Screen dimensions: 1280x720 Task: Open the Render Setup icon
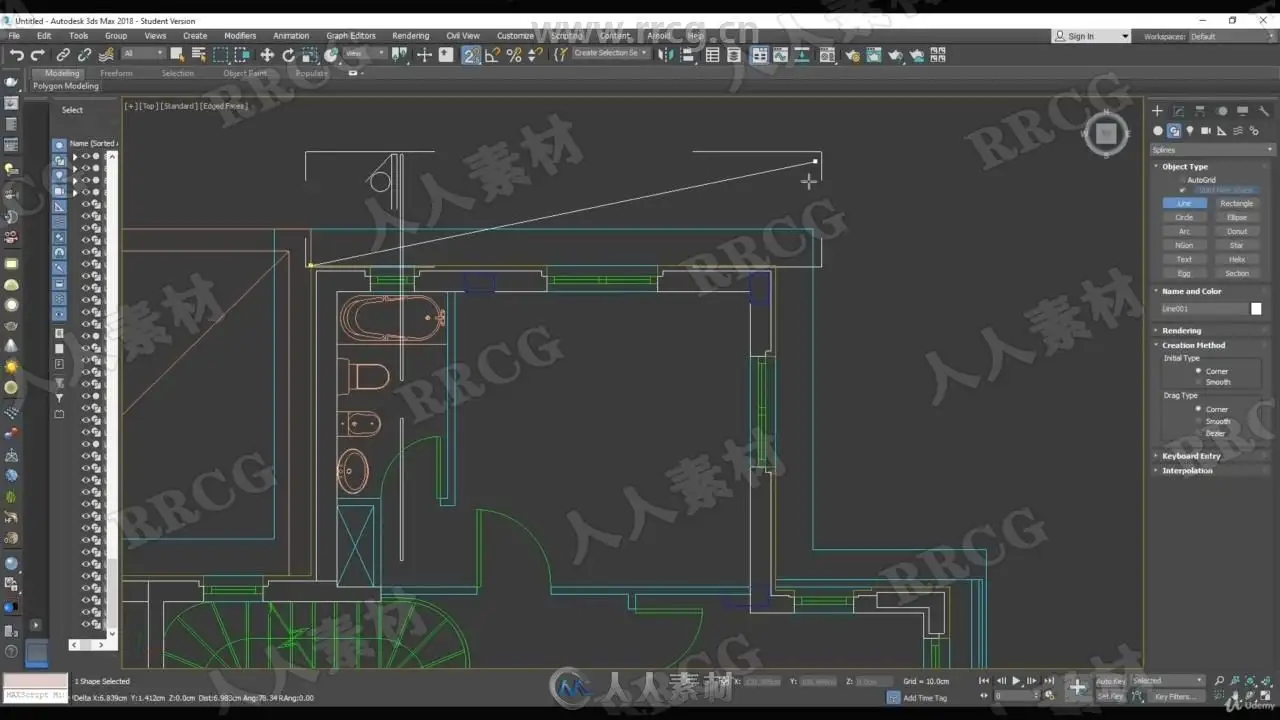(851, 55)
